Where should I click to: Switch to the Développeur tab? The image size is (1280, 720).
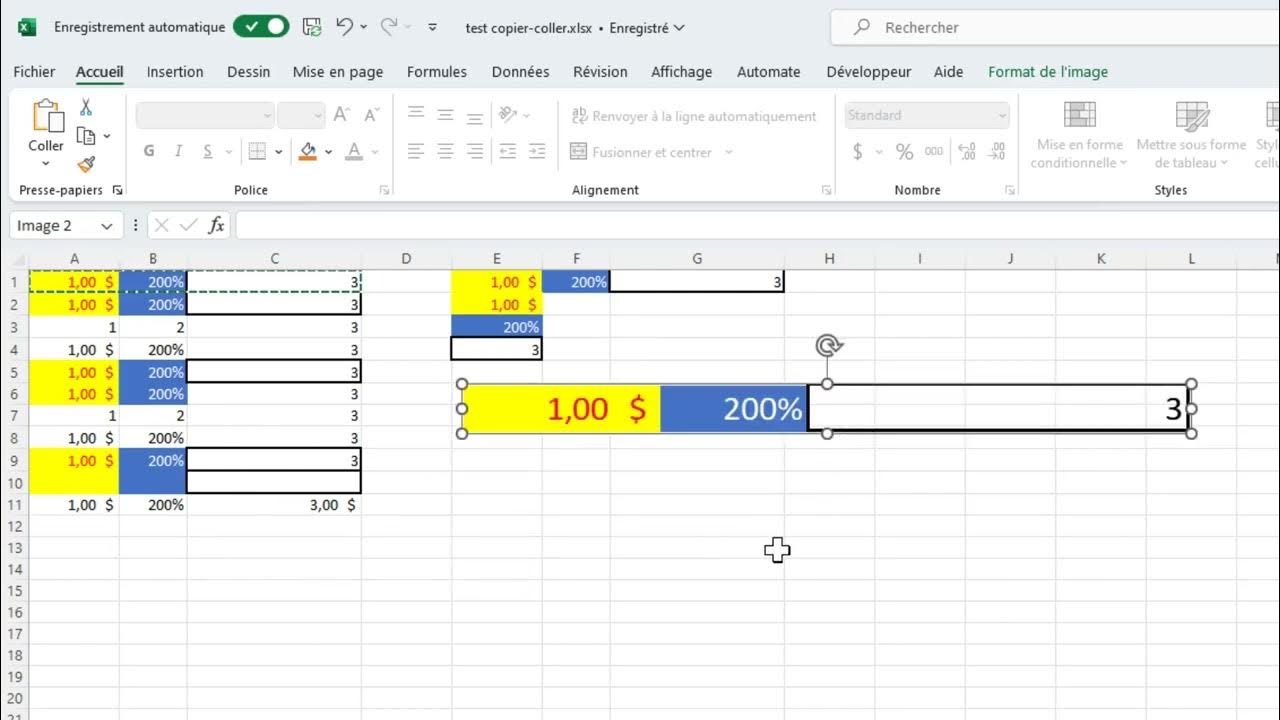869,72
